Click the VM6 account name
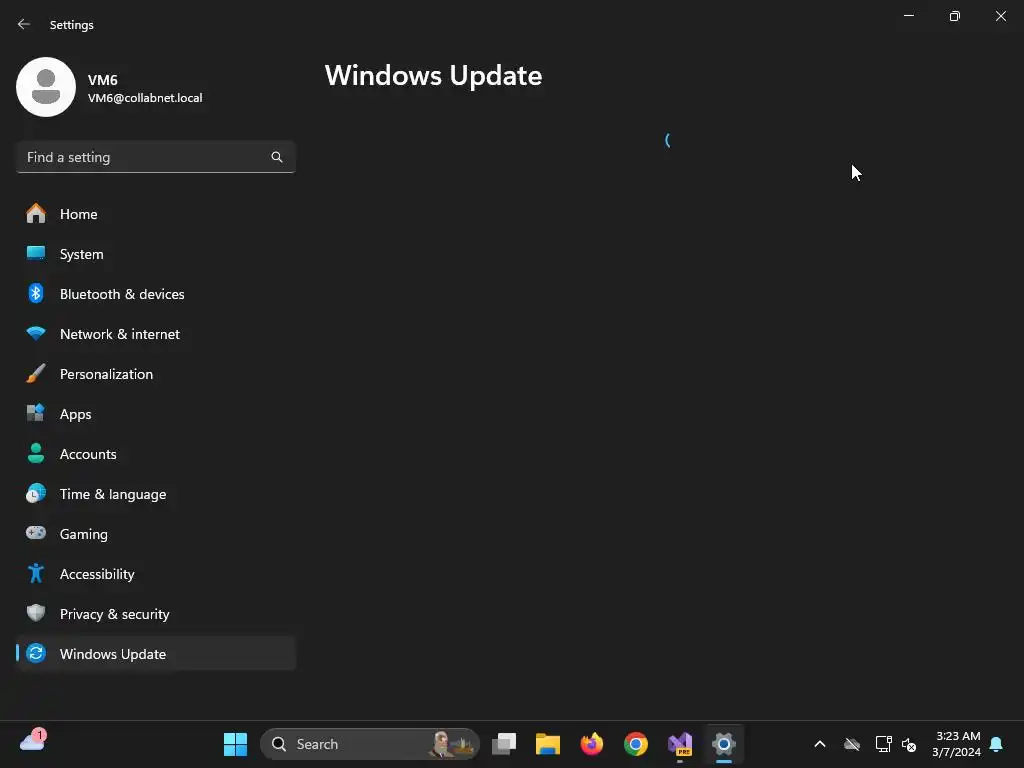Screen dimensions: 1024x768 pos(103,80)
